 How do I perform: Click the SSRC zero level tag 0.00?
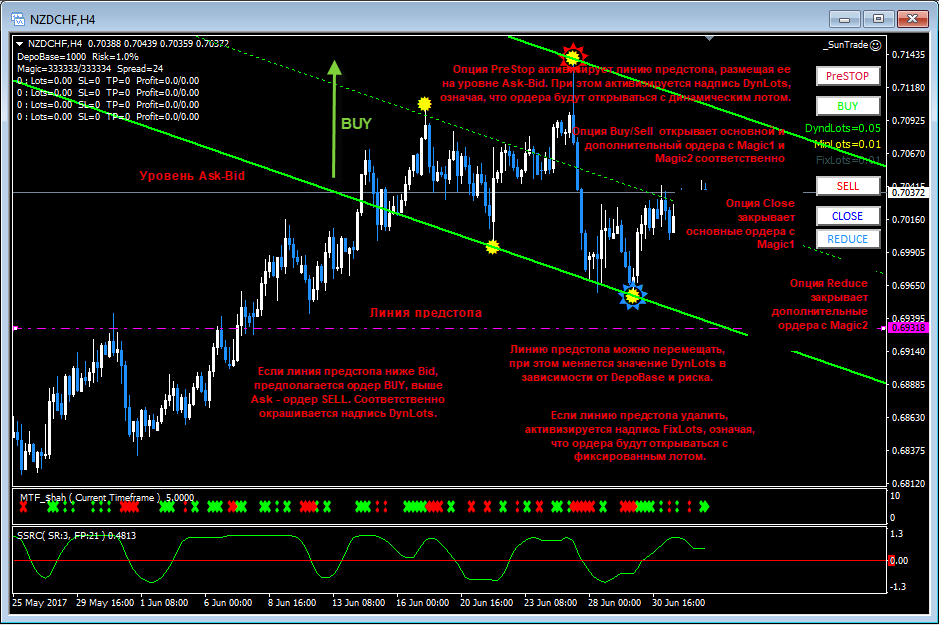coord(899,560)
